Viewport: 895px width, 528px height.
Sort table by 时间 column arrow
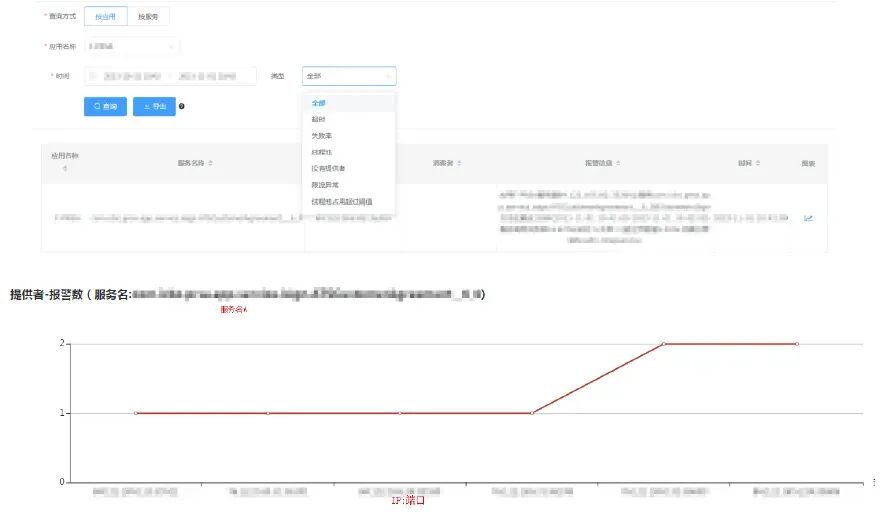coord(758,163)
